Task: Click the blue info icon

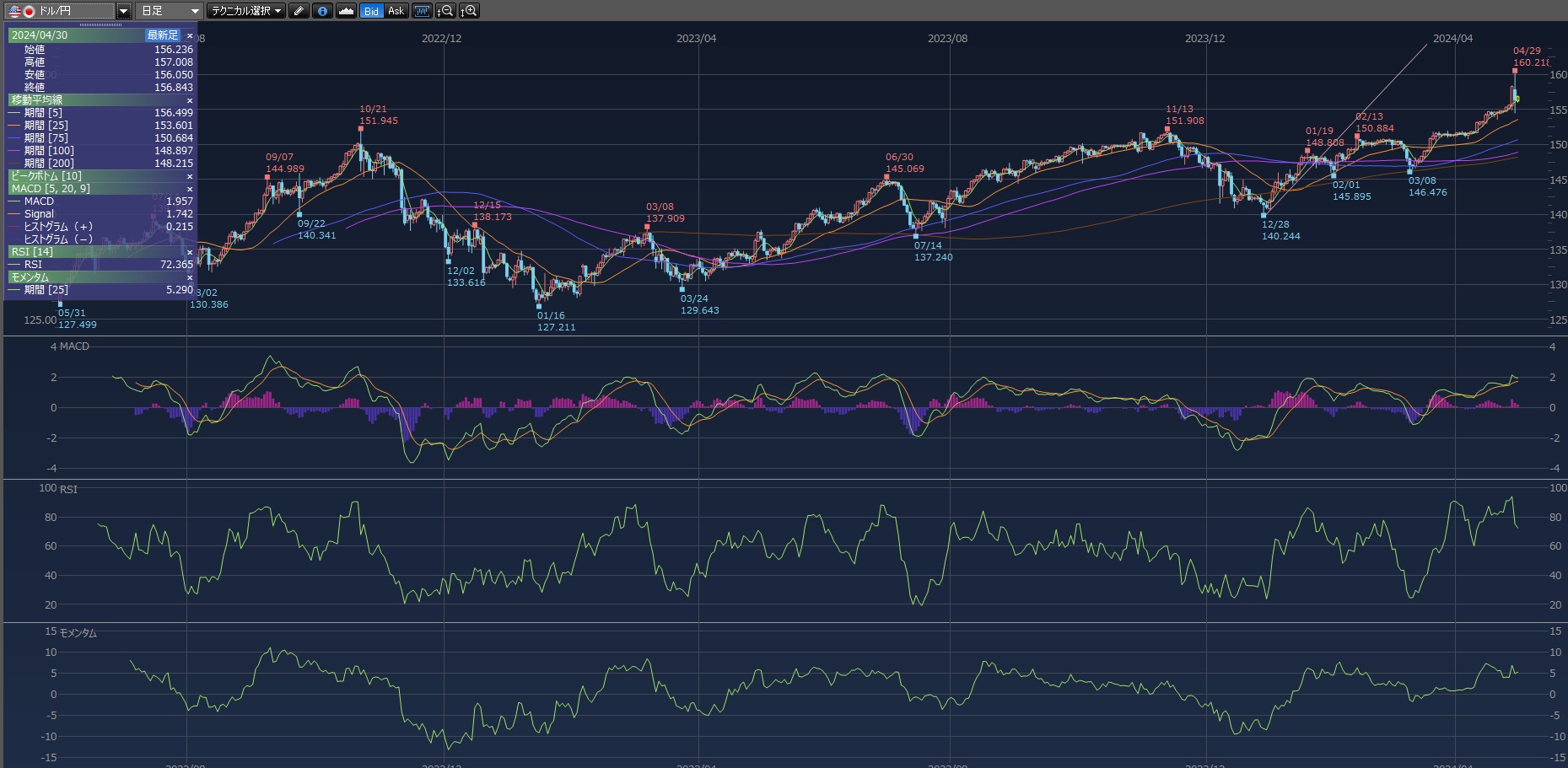Action: [322, 11]
